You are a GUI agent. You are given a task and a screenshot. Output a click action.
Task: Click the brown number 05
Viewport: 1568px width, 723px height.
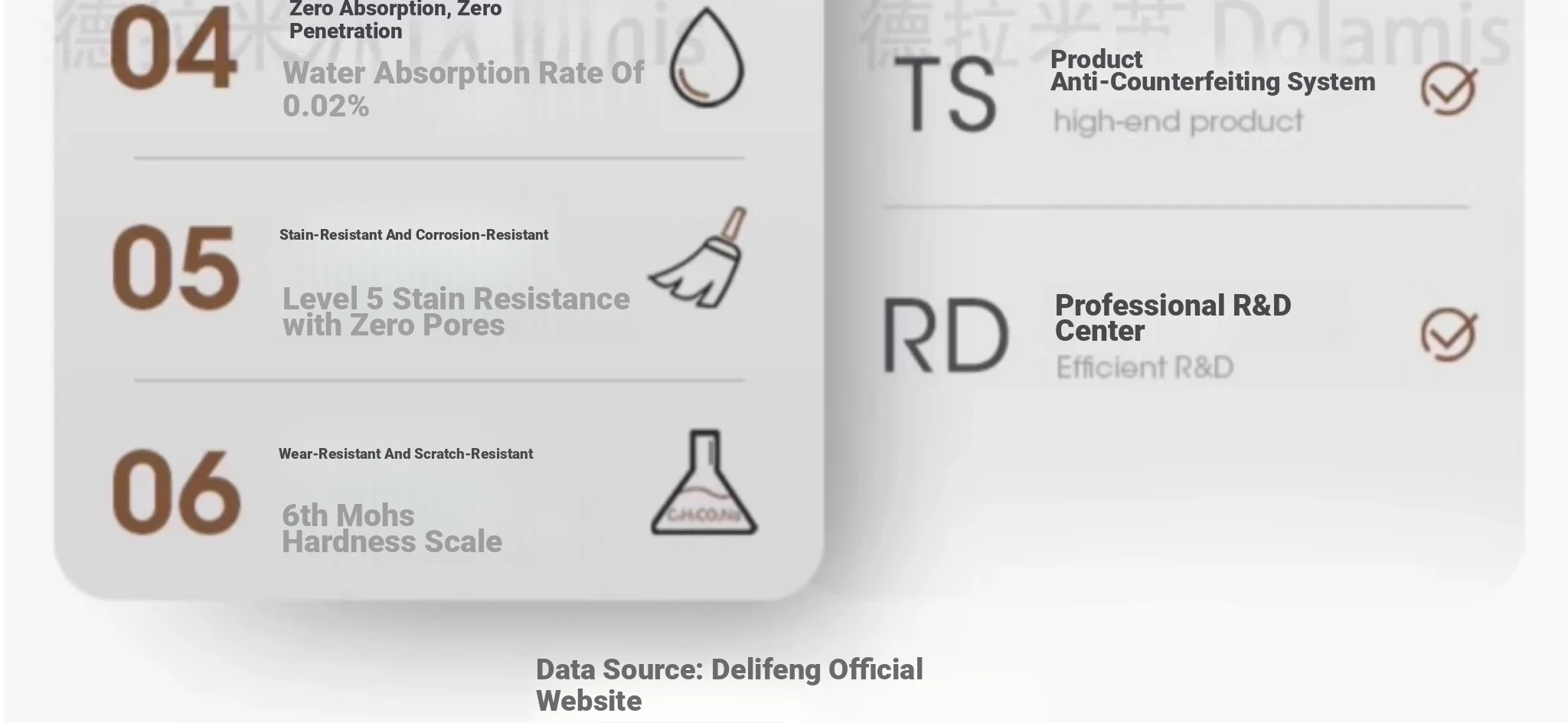175,268
